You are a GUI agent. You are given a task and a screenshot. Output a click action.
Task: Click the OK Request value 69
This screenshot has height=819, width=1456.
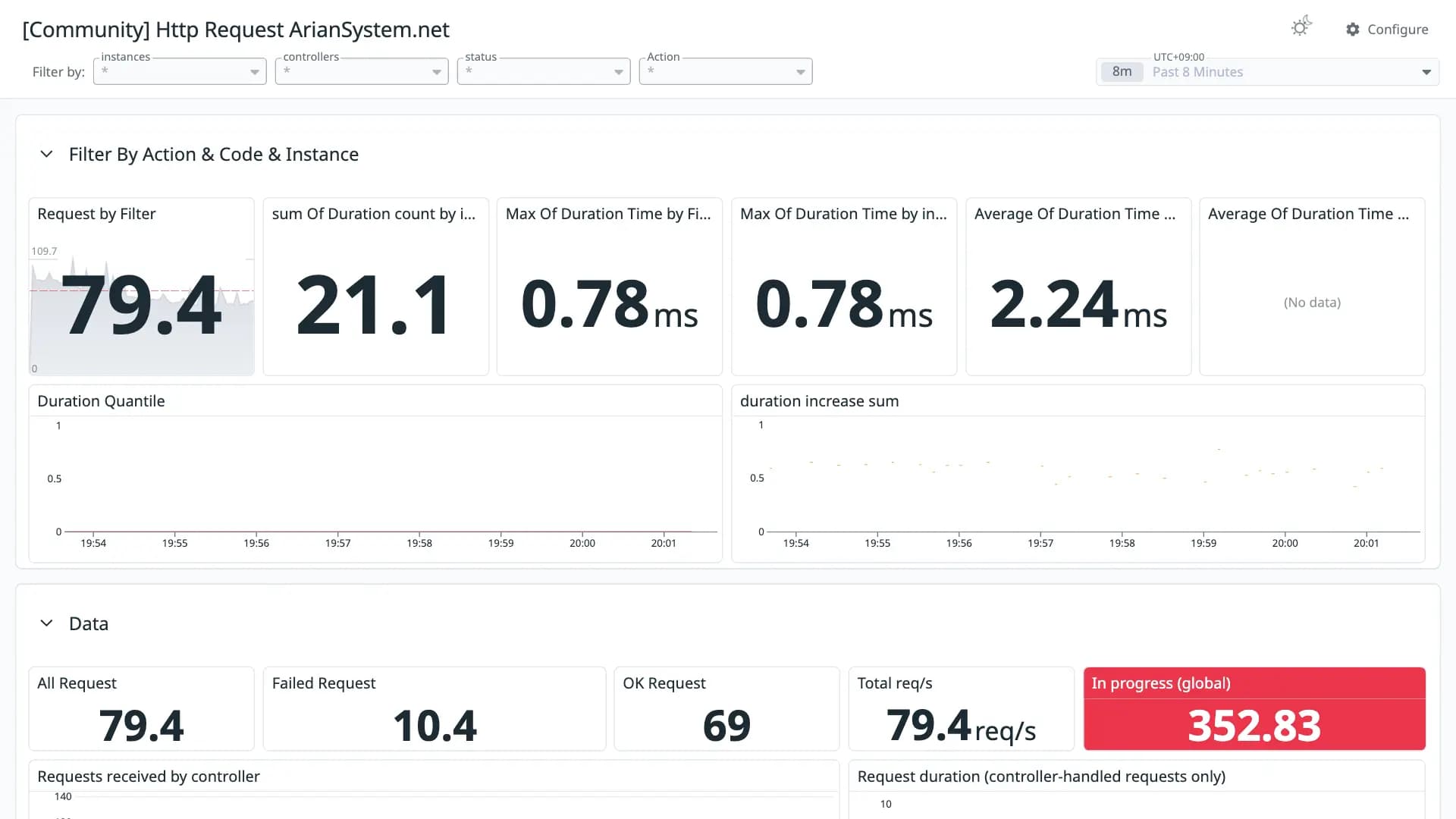pyautogui.click(x=726, y=726)
